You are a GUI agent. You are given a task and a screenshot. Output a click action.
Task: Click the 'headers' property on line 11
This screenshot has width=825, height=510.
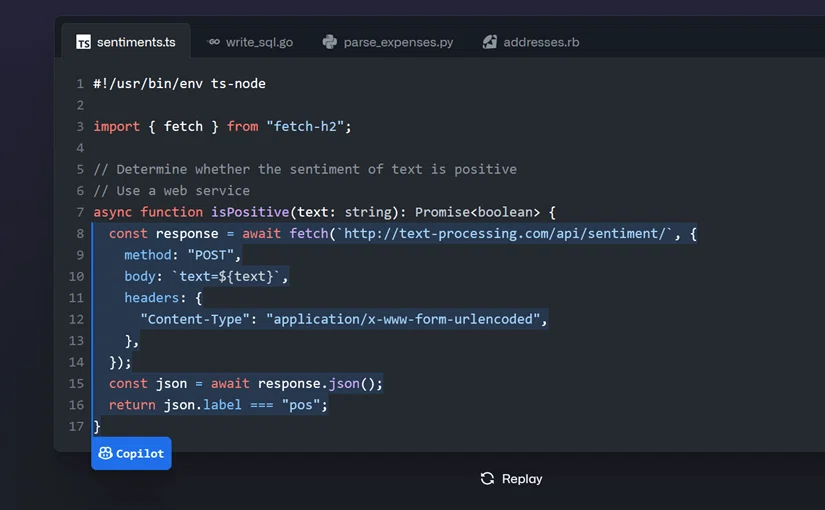tap(152, 298)
